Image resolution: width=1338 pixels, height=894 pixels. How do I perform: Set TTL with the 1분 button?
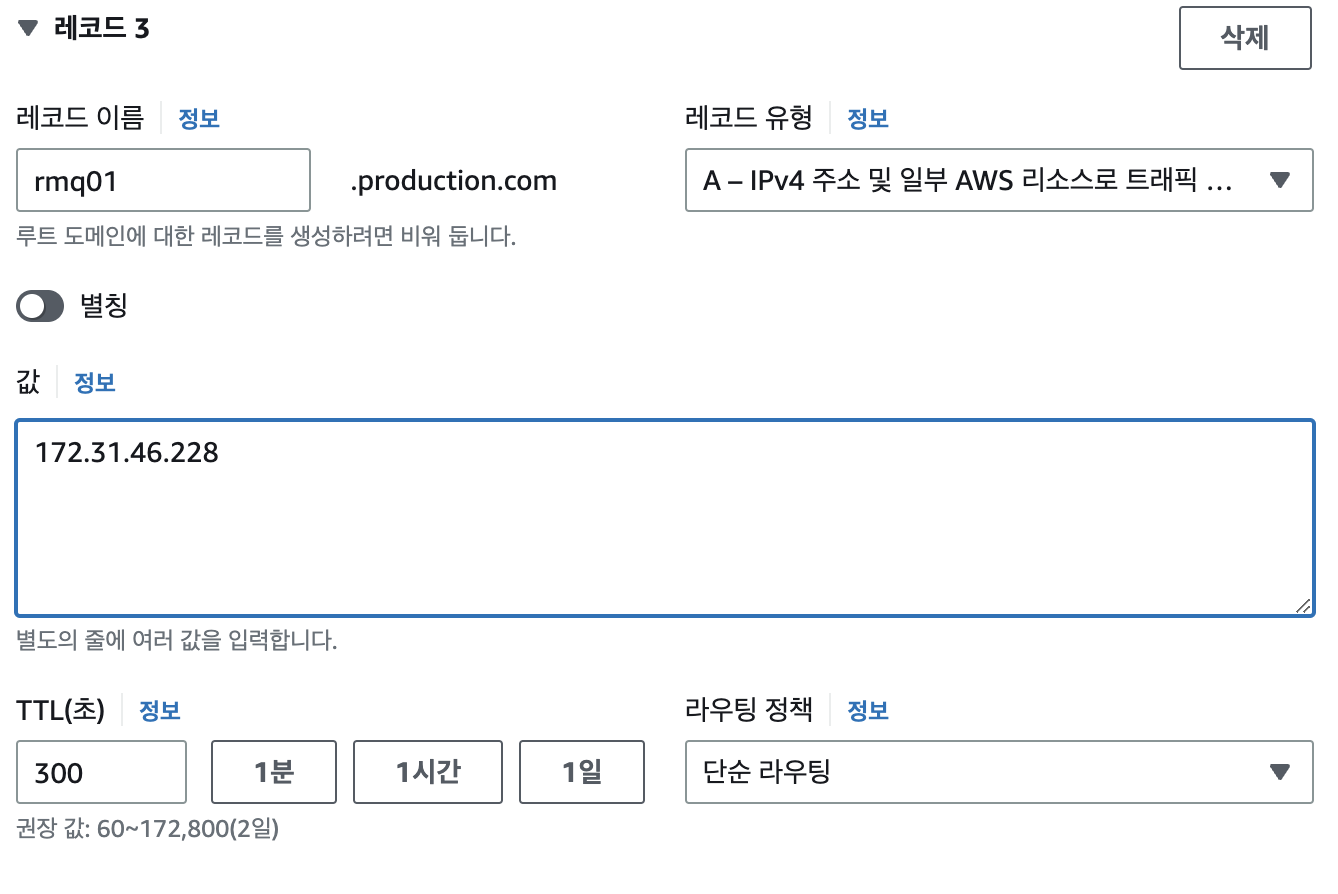(x=273, y=772)
